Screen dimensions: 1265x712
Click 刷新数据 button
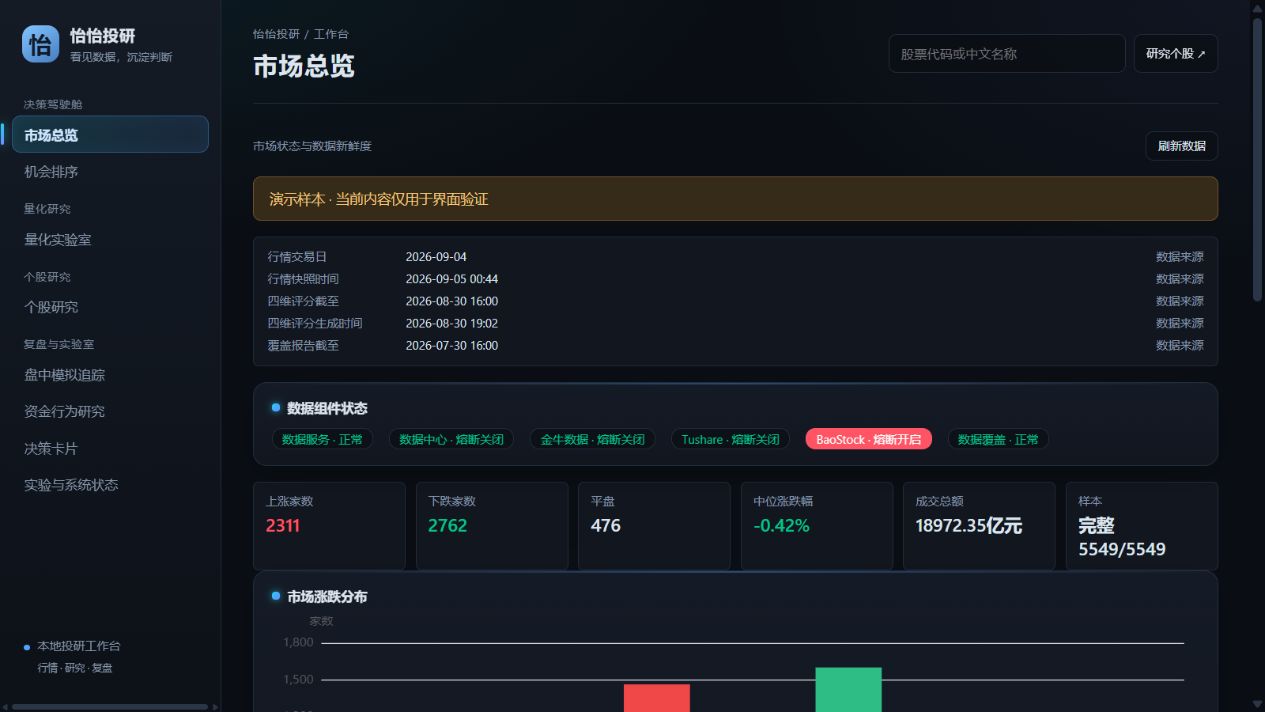point(1182,146)
